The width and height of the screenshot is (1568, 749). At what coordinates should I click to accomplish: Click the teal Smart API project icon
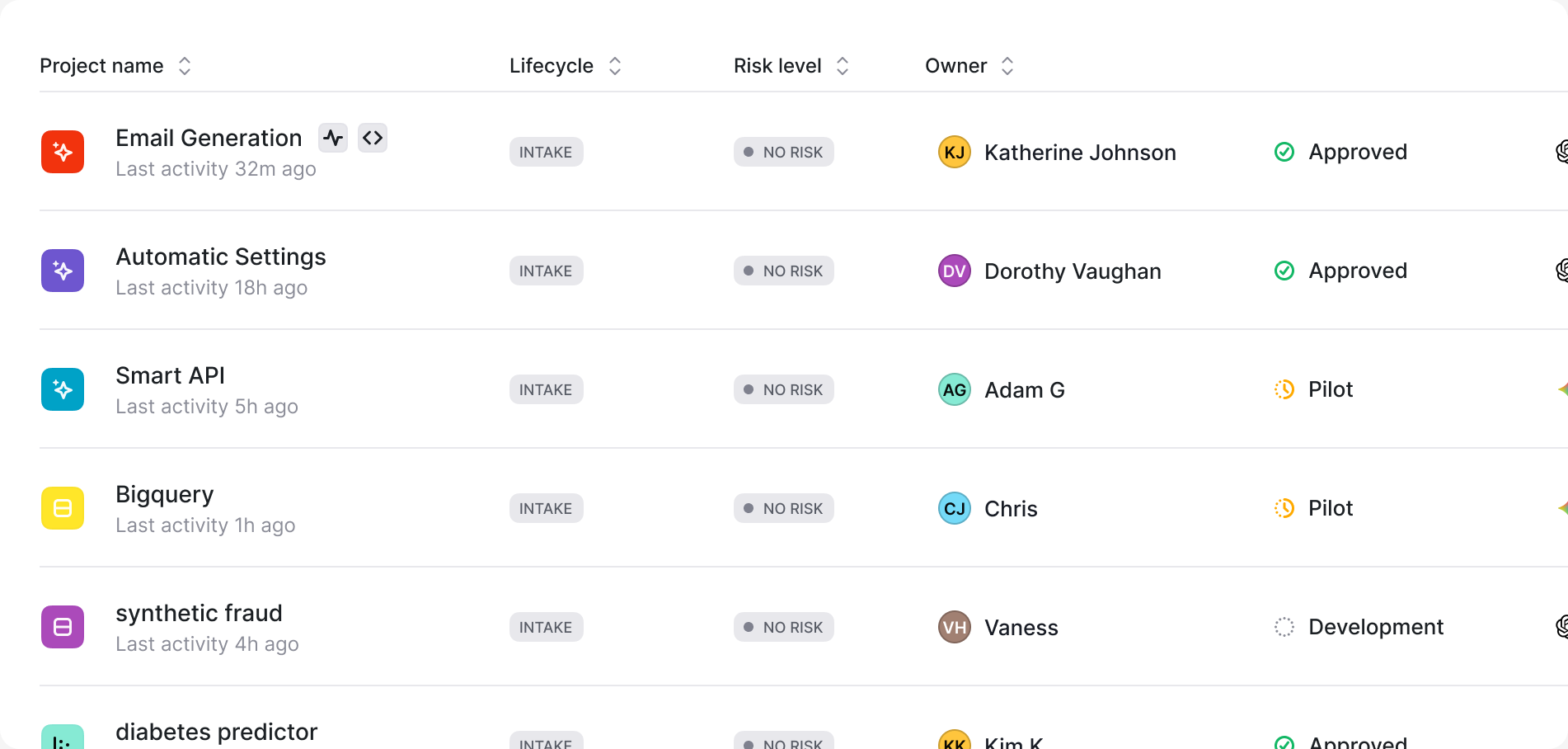63,389
